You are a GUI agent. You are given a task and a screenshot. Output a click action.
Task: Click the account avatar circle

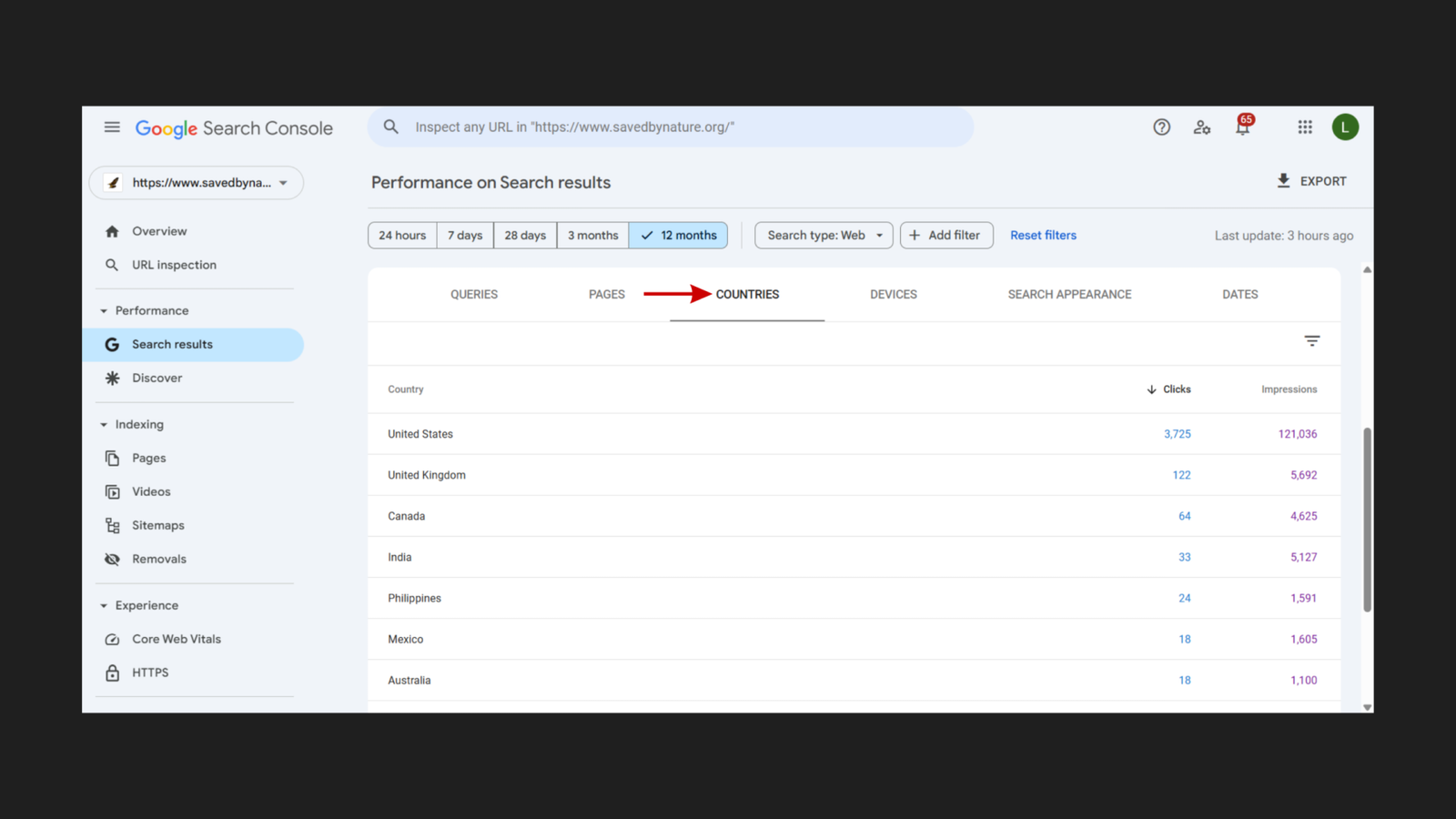[x=1345, y=126]
